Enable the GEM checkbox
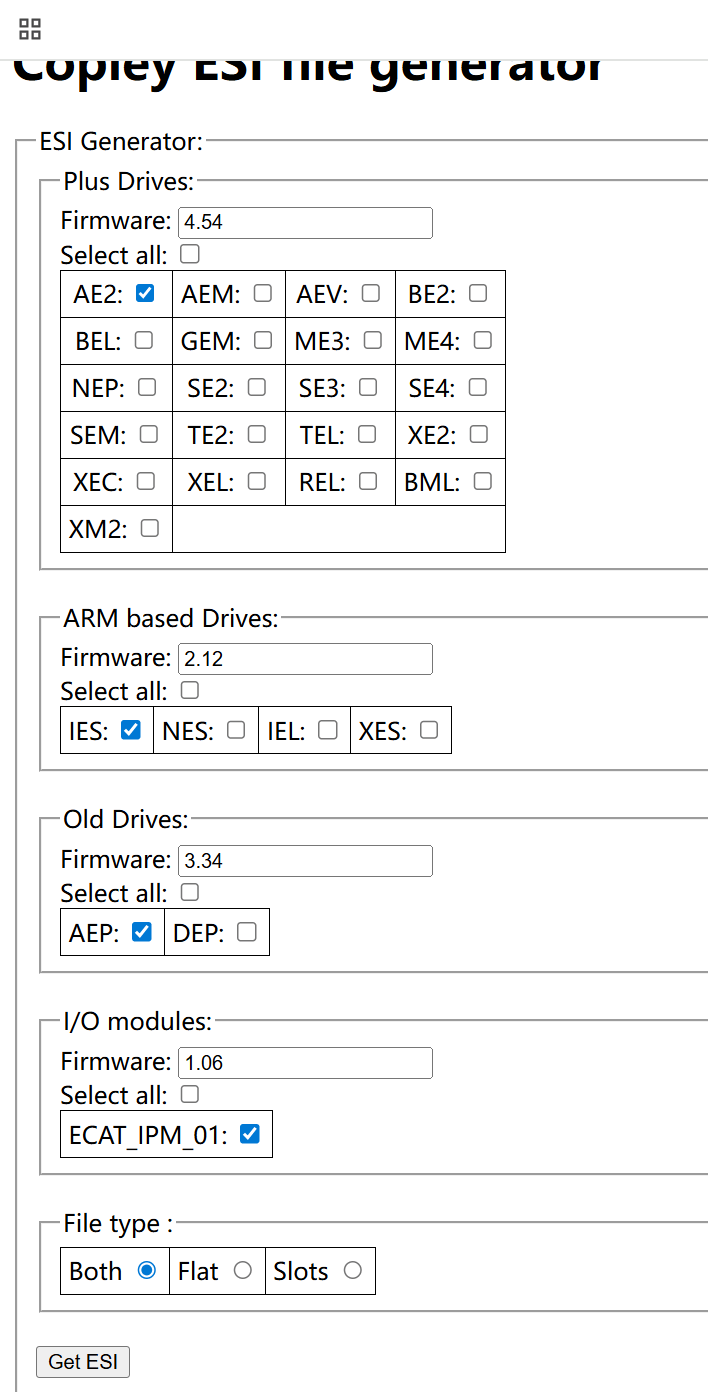Image resolution: width=708 pixels, height=1392 pixels. [263, 340]
